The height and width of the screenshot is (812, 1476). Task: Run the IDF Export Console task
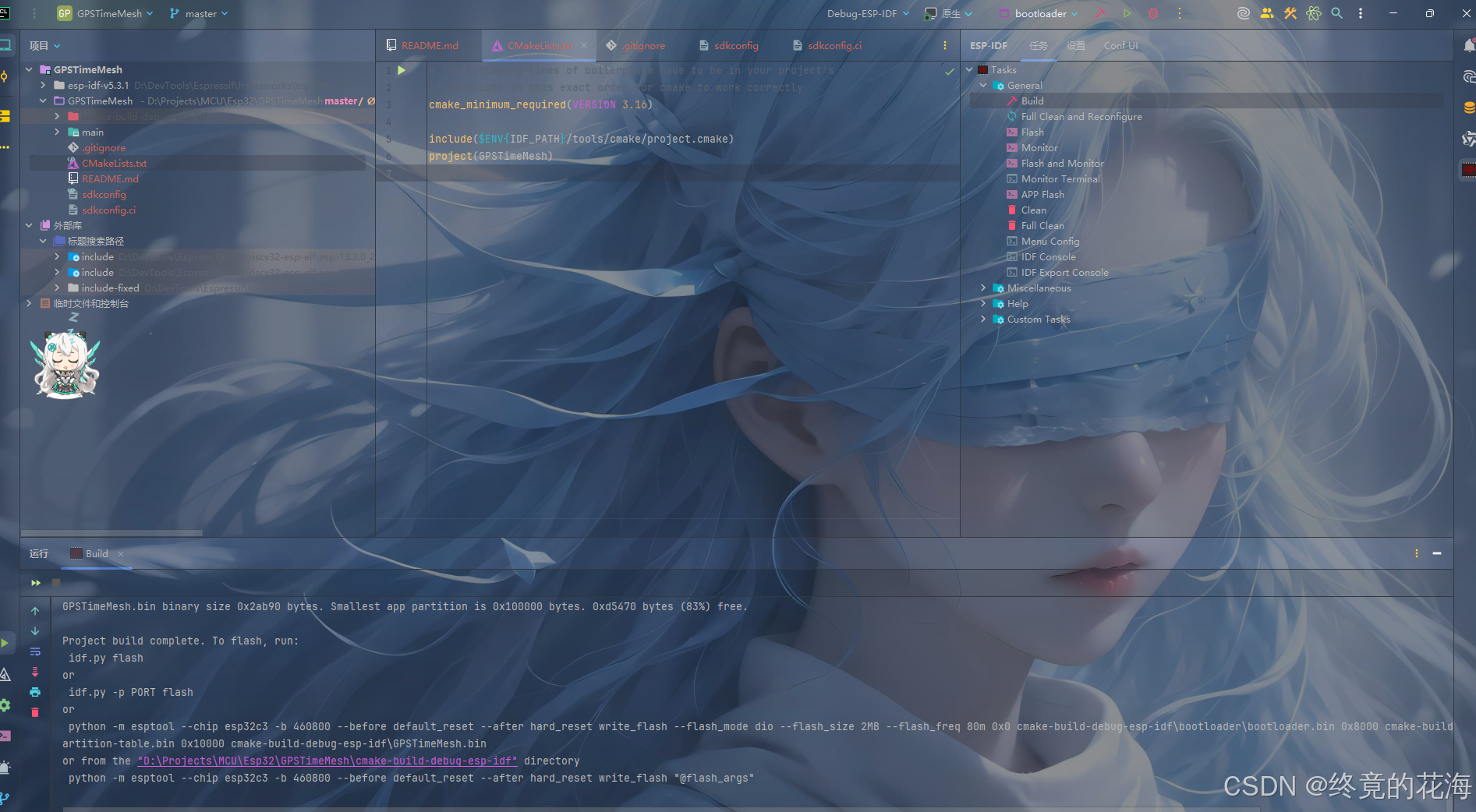[1065, 272]
